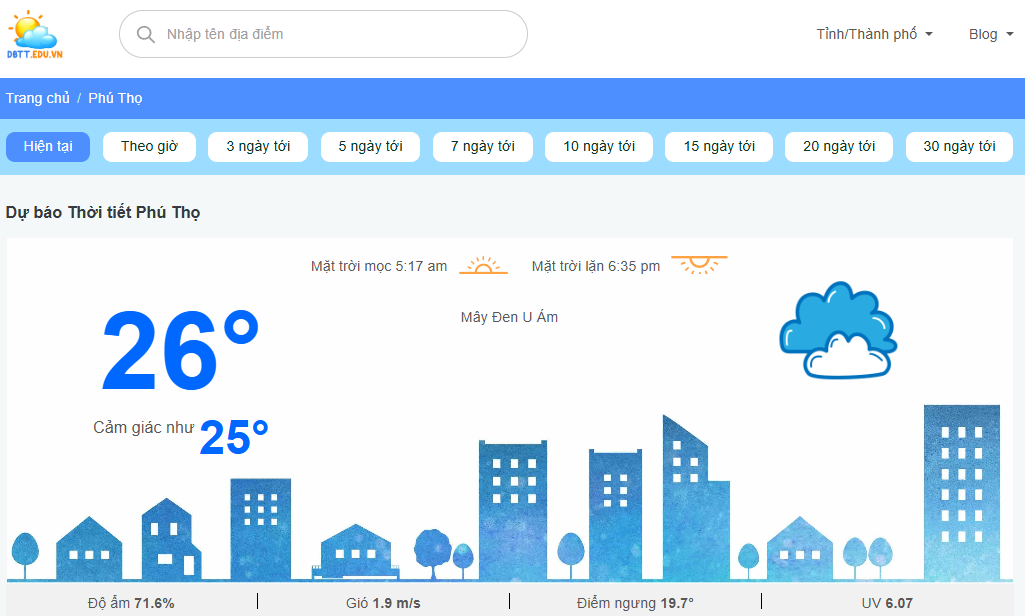Click the sunset icon
This screenshot has height=616, width=1025.
click(698, 265)
